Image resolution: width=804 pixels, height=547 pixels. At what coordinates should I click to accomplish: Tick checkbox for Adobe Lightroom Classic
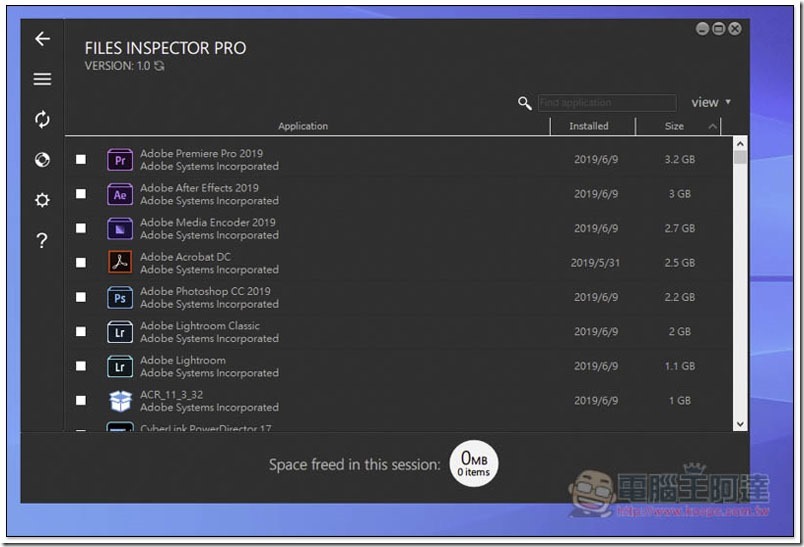[x=81, y=332]
